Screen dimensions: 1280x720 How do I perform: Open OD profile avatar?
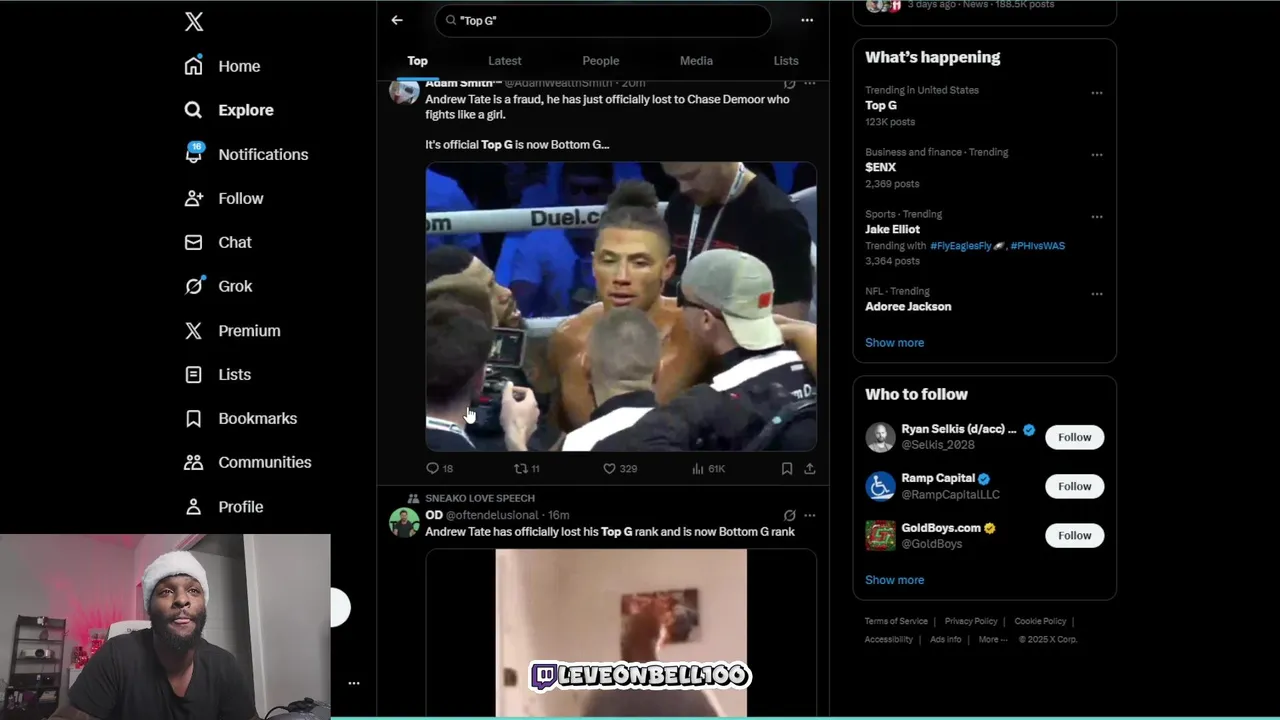(x=404, y=523)
